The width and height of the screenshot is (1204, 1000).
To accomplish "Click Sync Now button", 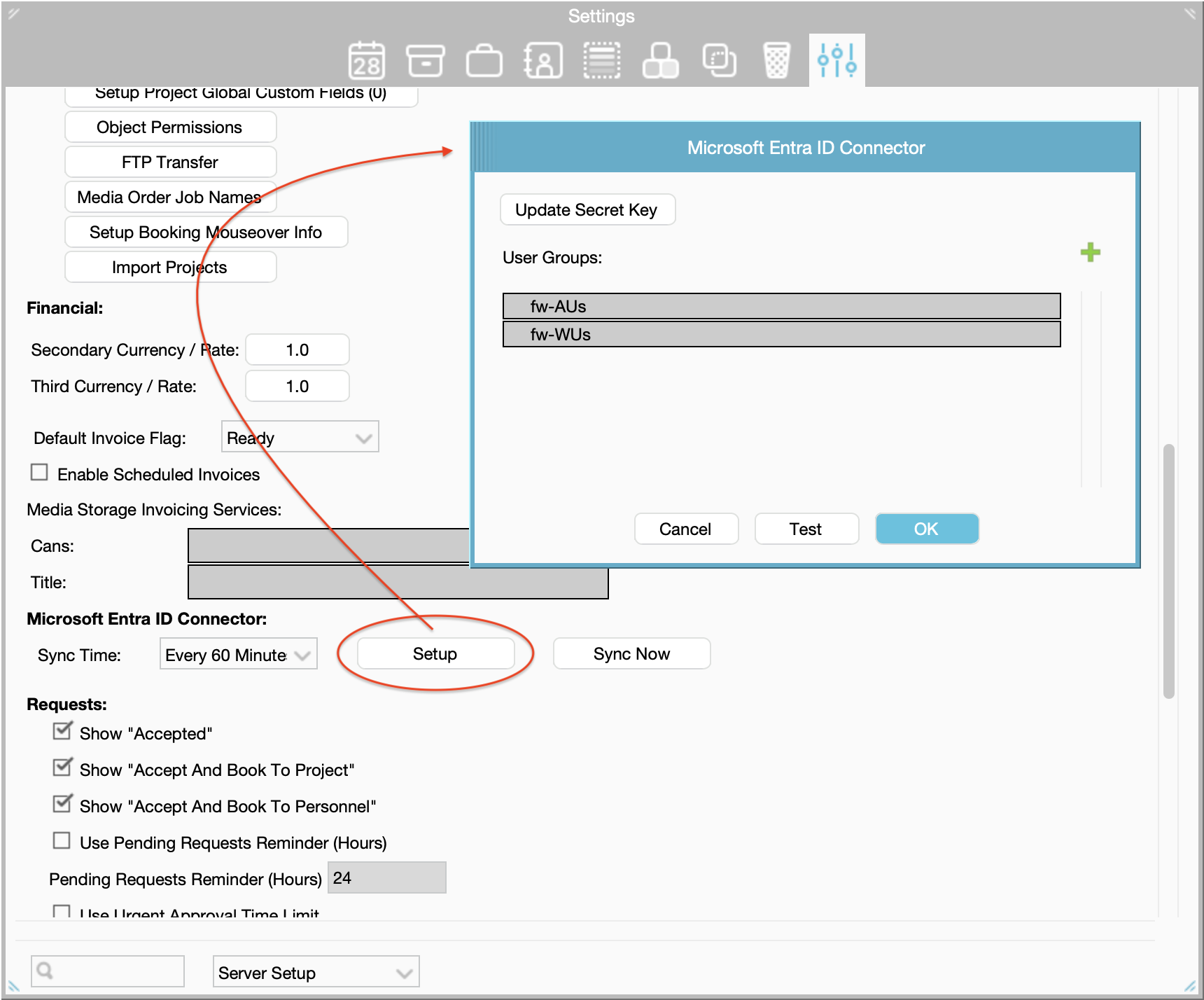I will 631,653.
